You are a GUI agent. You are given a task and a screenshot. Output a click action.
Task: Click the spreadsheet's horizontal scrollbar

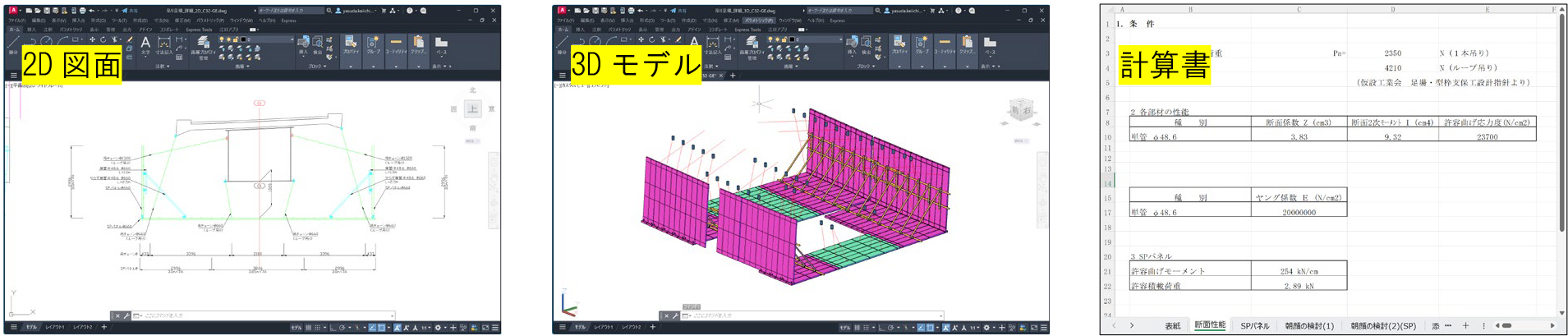click(x=1524, y=326)
